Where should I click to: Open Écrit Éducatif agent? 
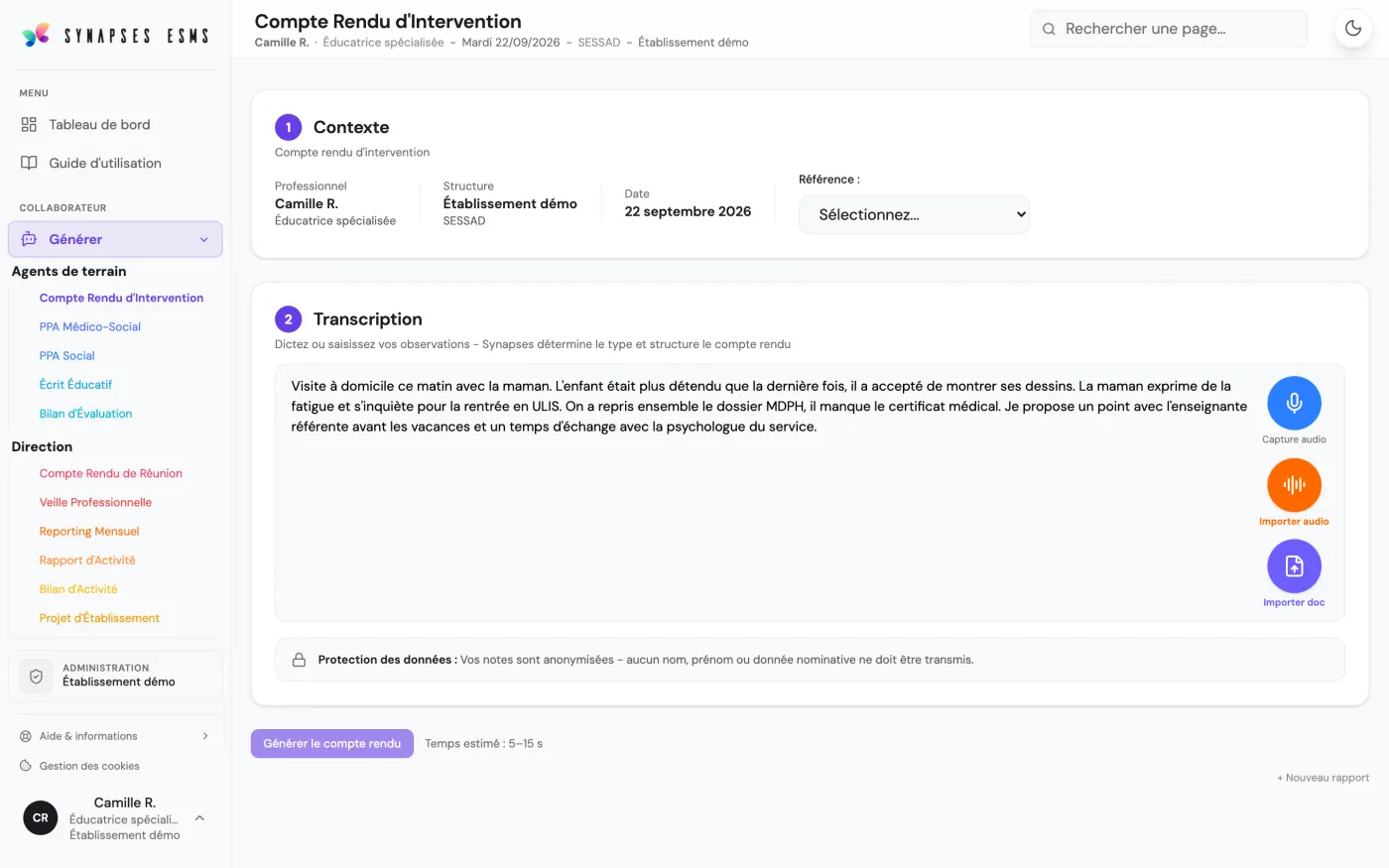75,384
